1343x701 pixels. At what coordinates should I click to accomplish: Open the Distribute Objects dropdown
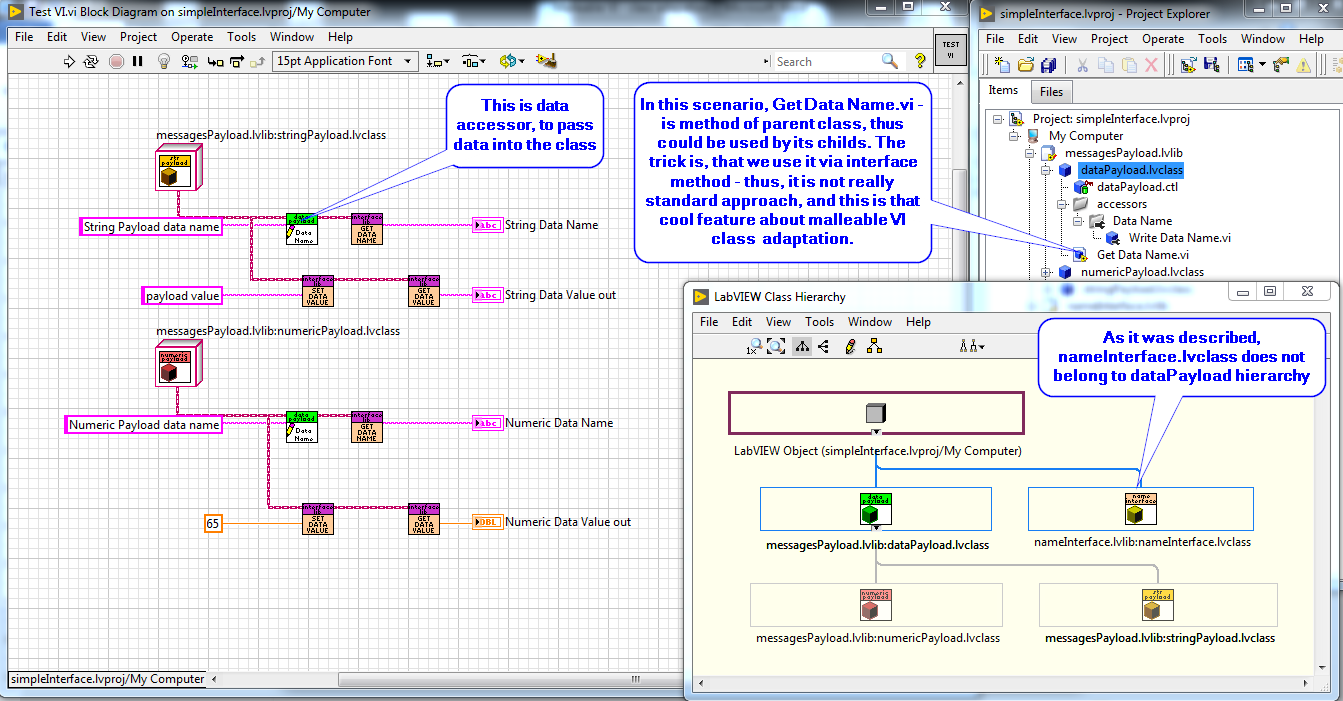pyautogui.click(x=473, y=62)
